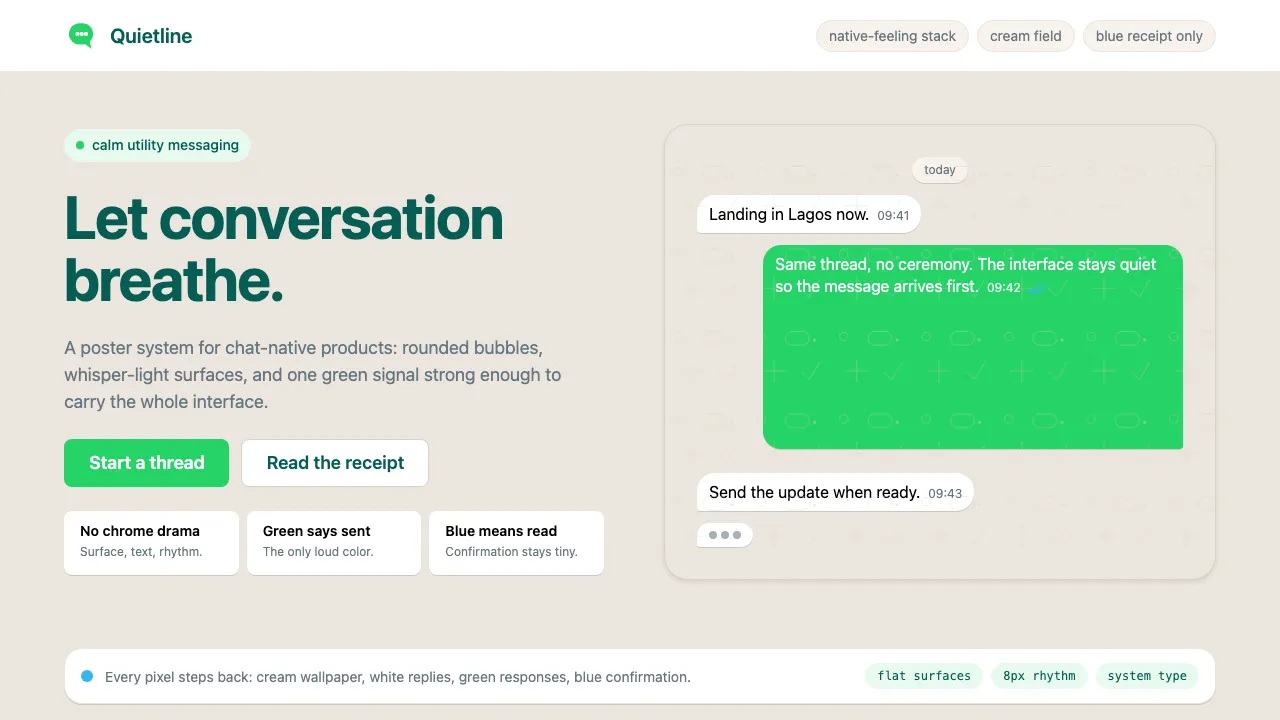Image resolution: width=1280 pixels, height=720 pixels.
Task: Click the Quietline brand name
Action: tap(151, 36)
